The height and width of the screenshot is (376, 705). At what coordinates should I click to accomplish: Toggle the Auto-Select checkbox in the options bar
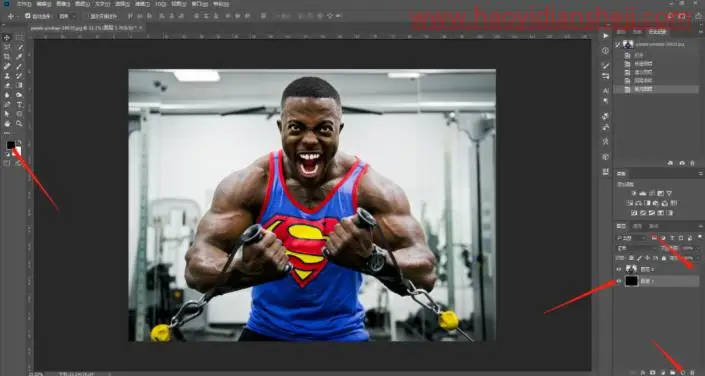click(28, 16)
